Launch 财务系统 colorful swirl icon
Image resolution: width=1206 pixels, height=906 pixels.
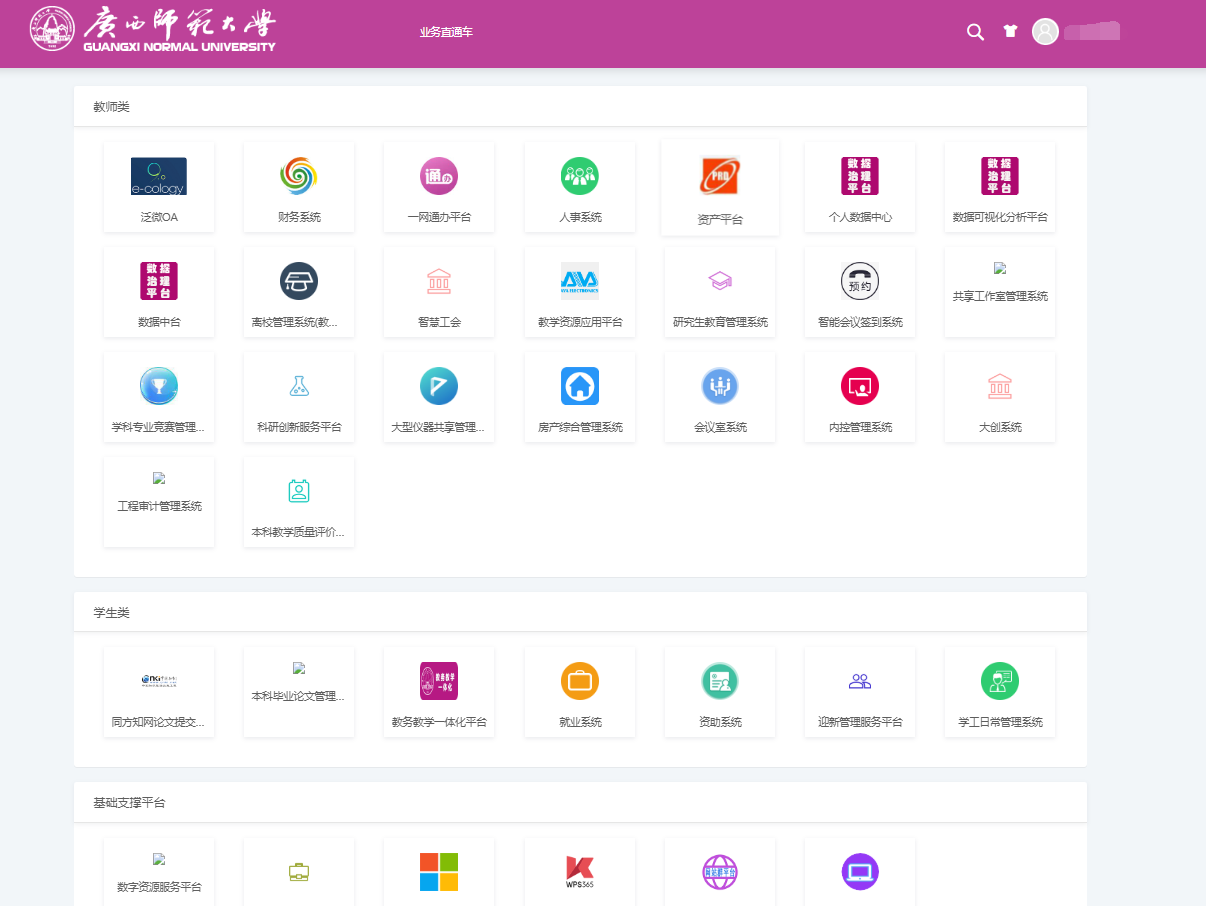click(299, 177)
